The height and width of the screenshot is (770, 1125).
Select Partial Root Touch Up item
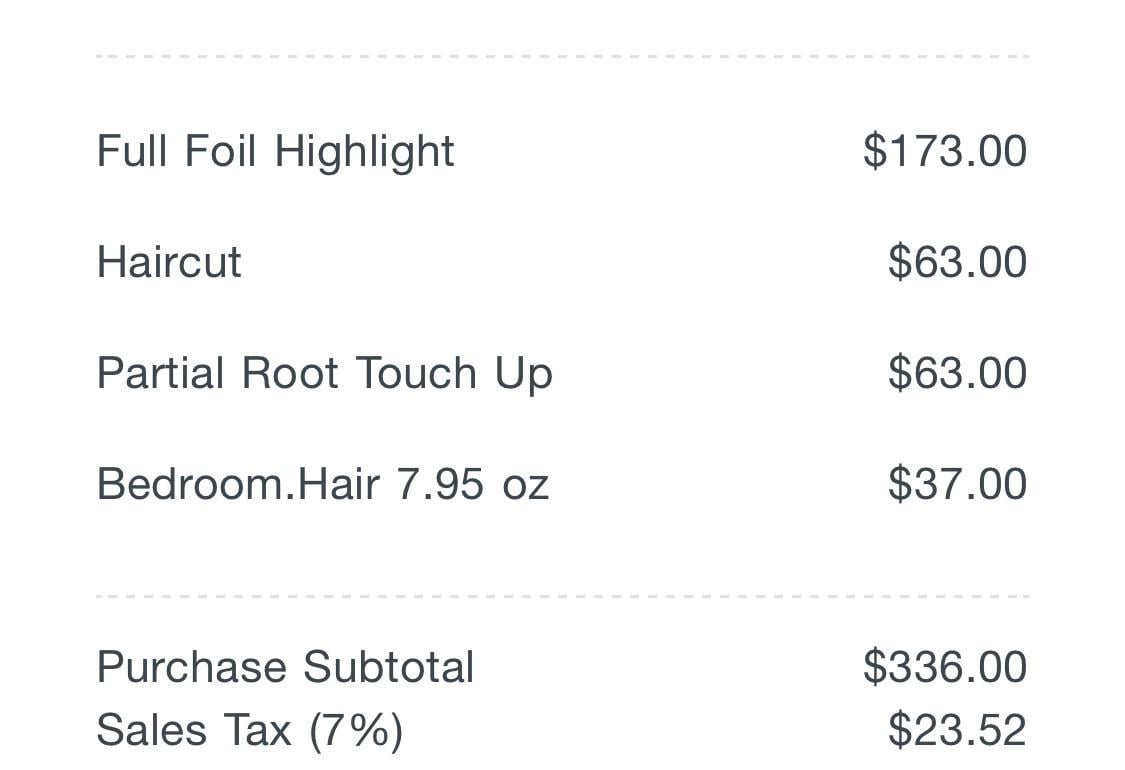tap(325, 374)
